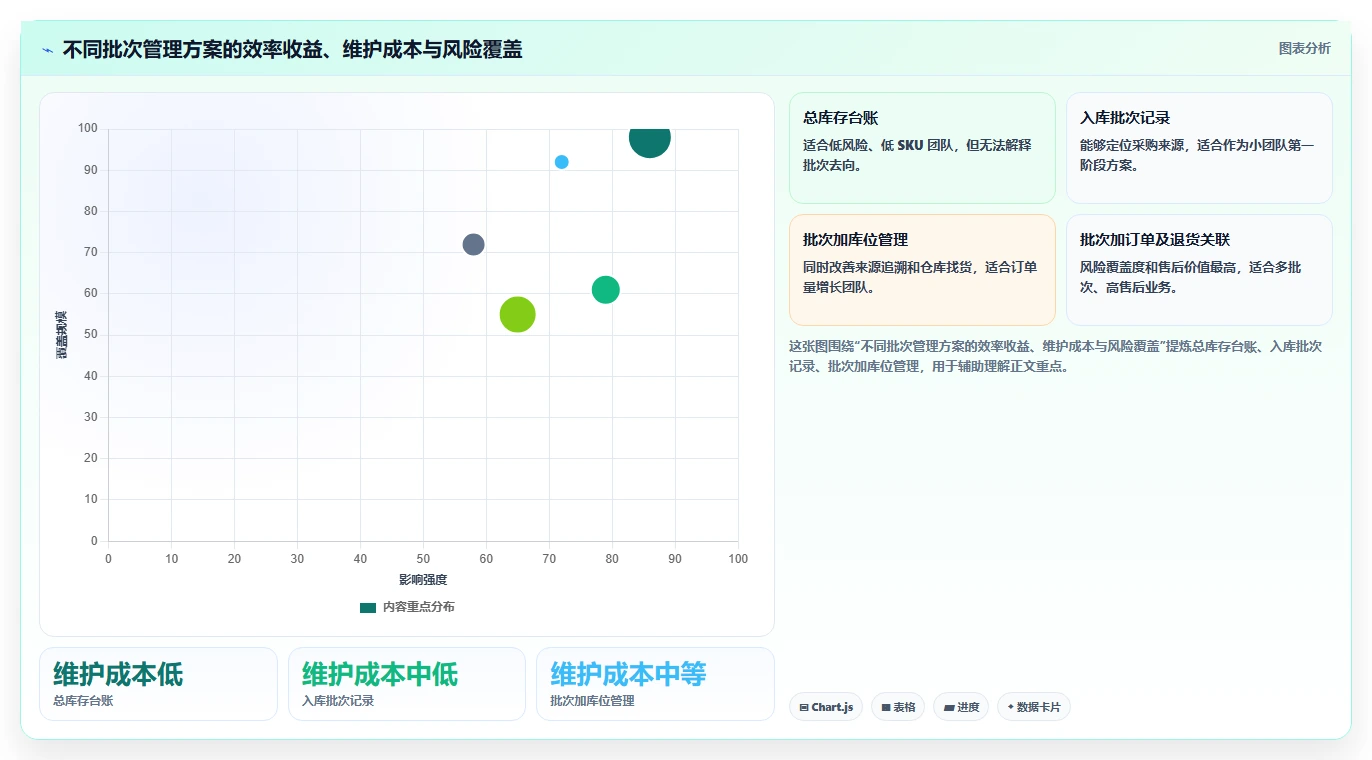This screenshot has width=1372, height=760.
Task: Click the 内容重点分布 legend label
Action: pyautogui.click(x=418, y=607)
